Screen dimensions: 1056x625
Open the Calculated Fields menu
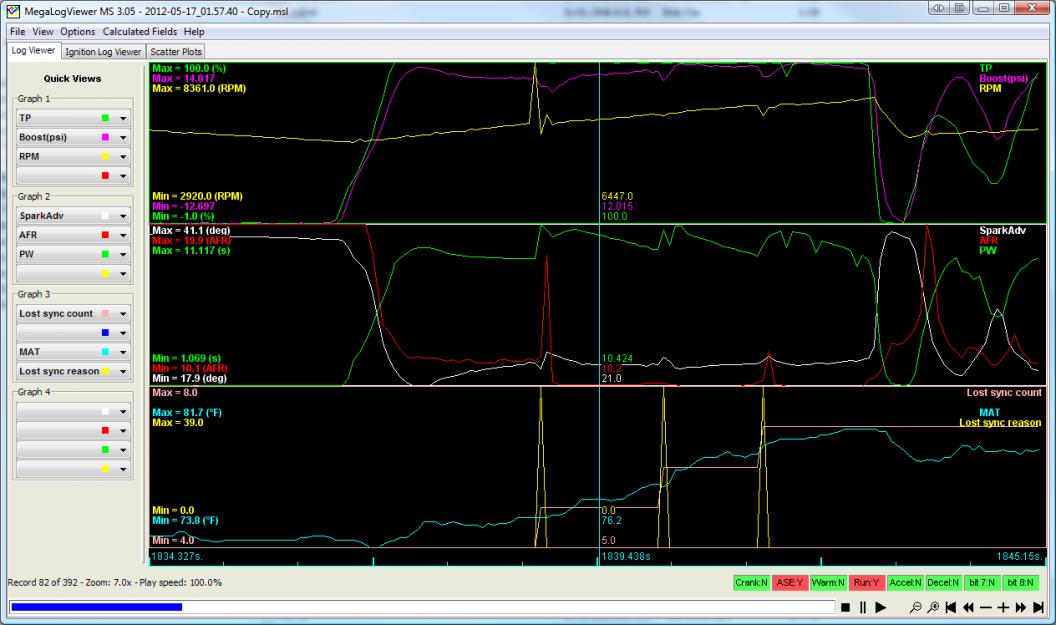click(x=140, y=32)
